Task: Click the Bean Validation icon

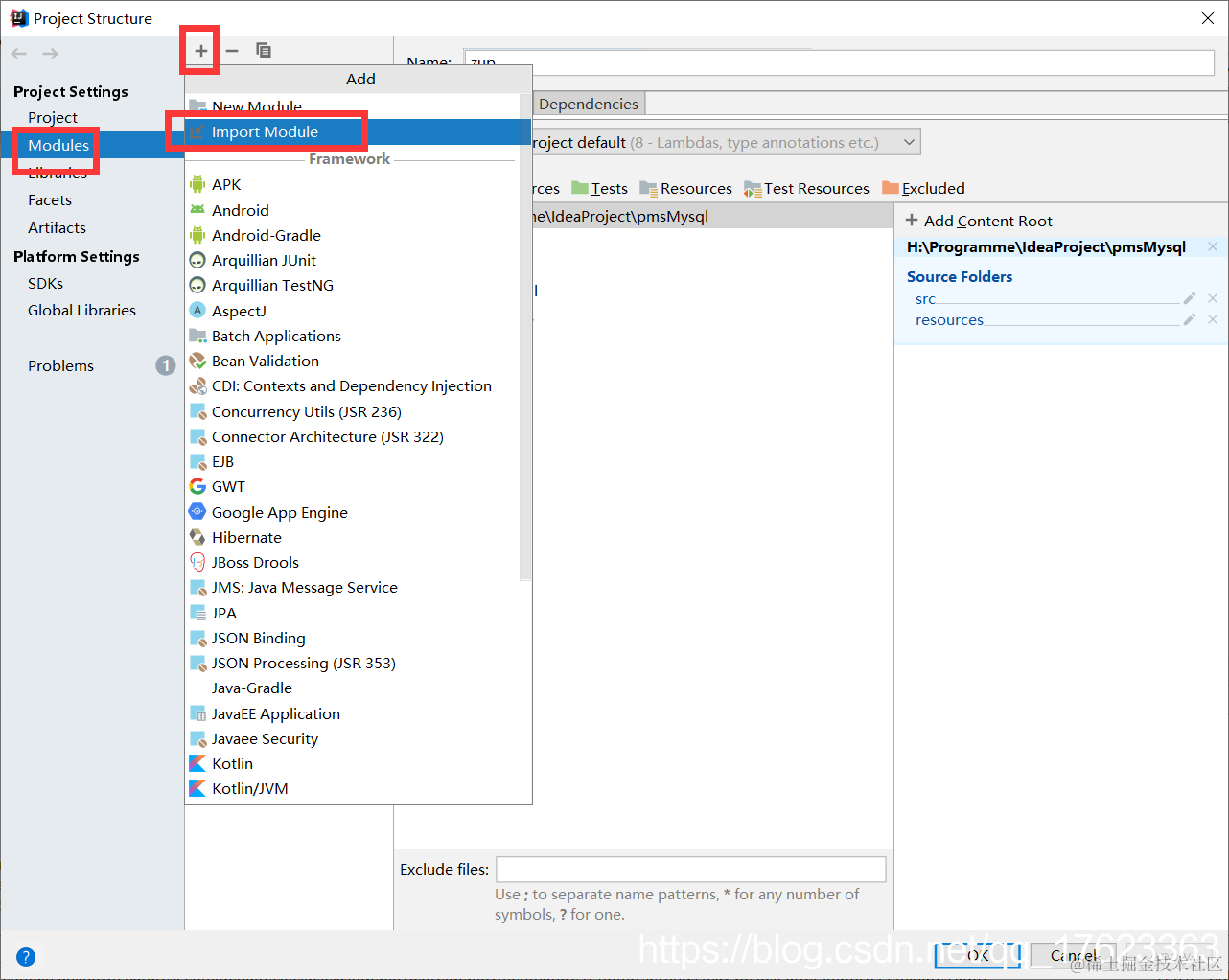Action: (x=197, y=361)
